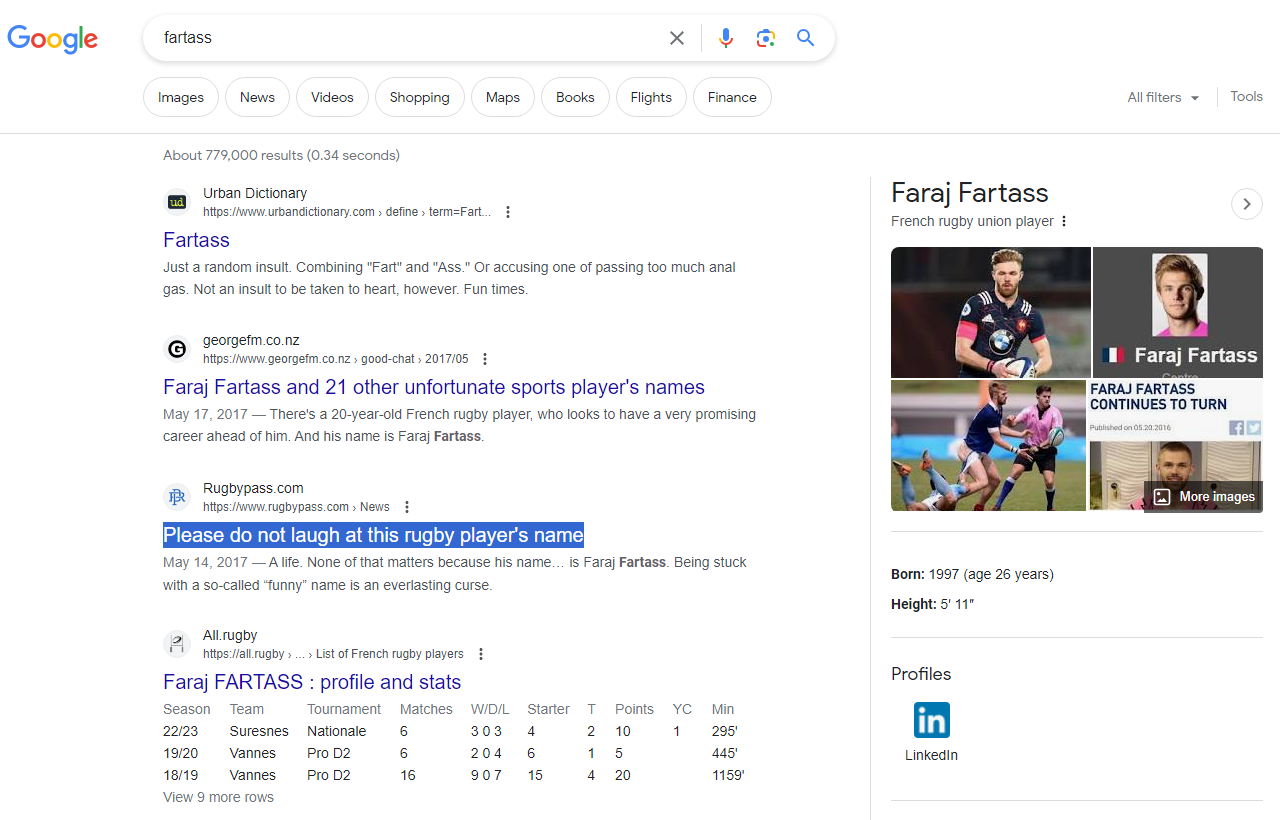
Task: Switch to the Videos filter tab
Action: pos(332,97)
